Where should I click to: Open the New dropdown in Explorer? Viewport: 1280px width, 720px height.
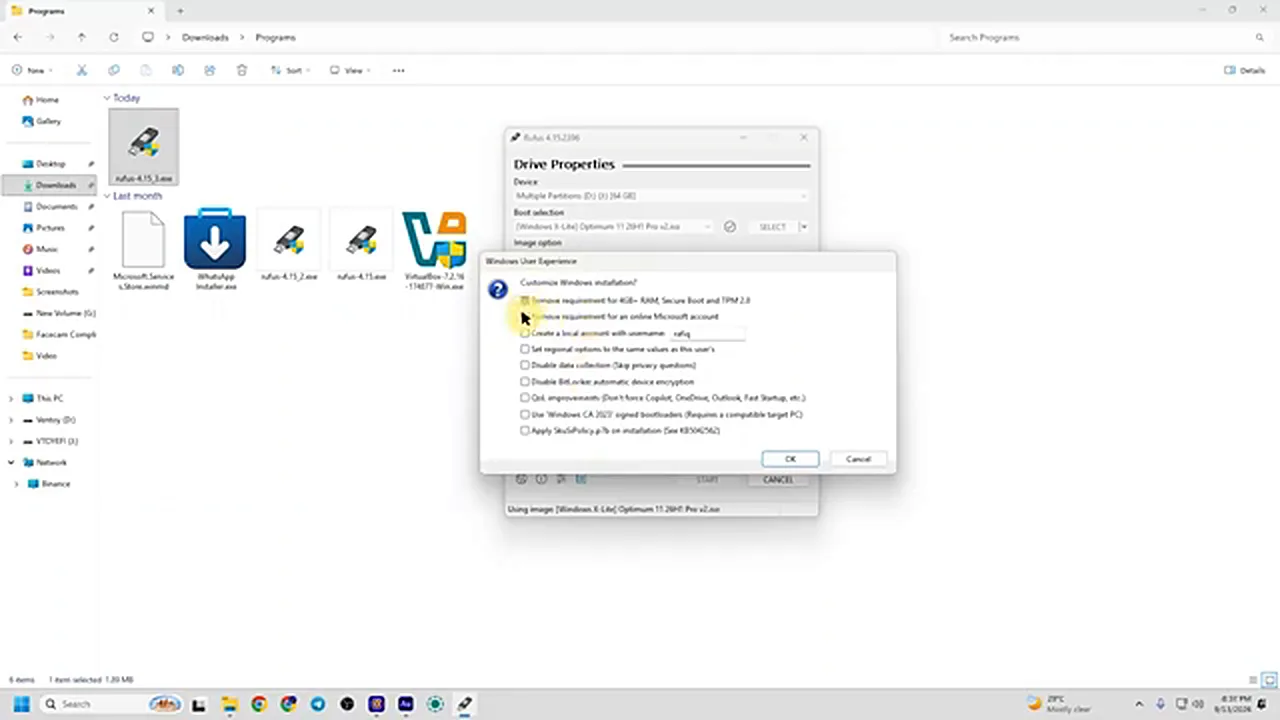[x=33, y=71]
